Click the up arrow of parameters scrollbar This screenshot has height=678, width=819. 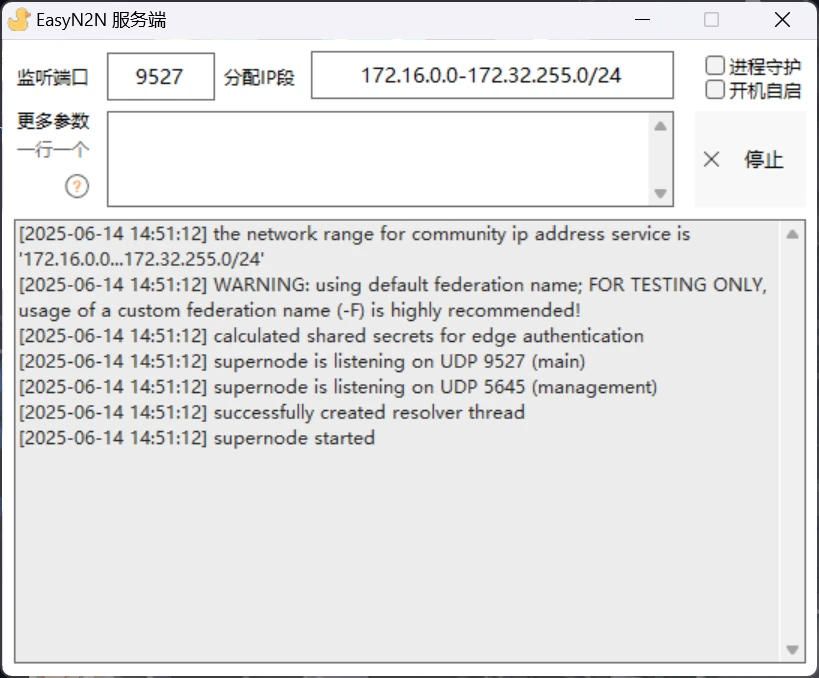coord(660,126)
